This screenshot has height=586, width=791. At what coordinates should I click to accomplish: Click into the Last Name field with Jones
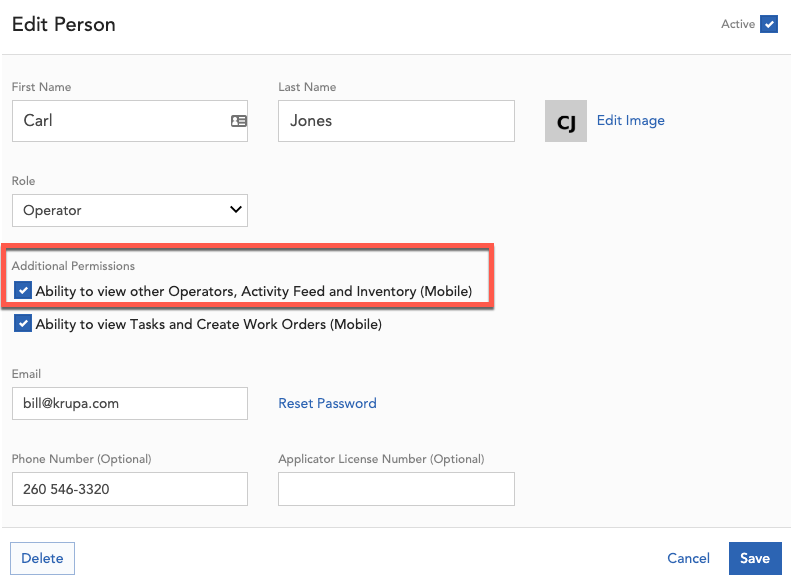click(396, 121)
